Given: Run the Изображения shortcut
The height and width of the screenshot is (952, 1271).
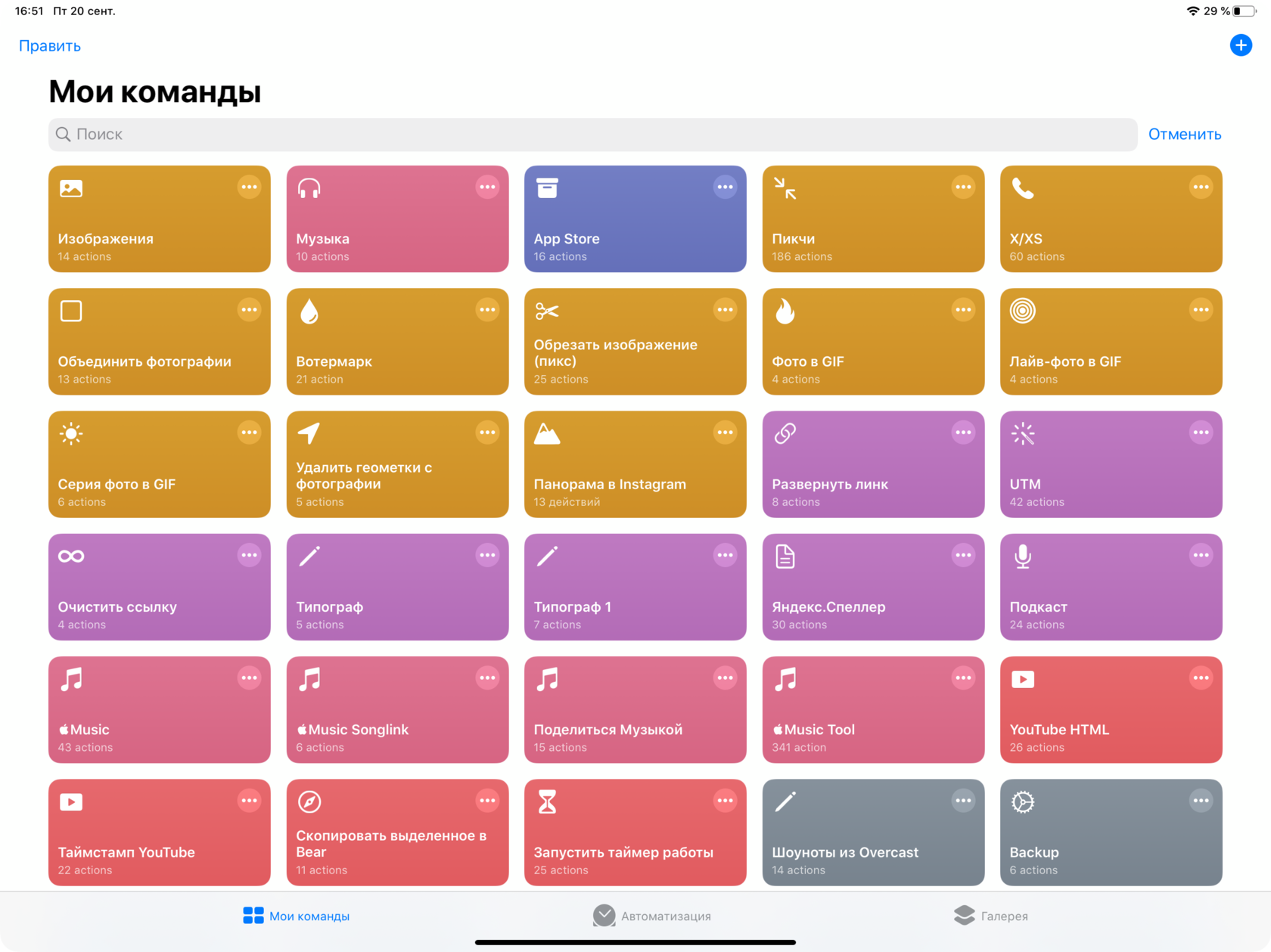Looking at the screenshot, I should coord(160,219).
